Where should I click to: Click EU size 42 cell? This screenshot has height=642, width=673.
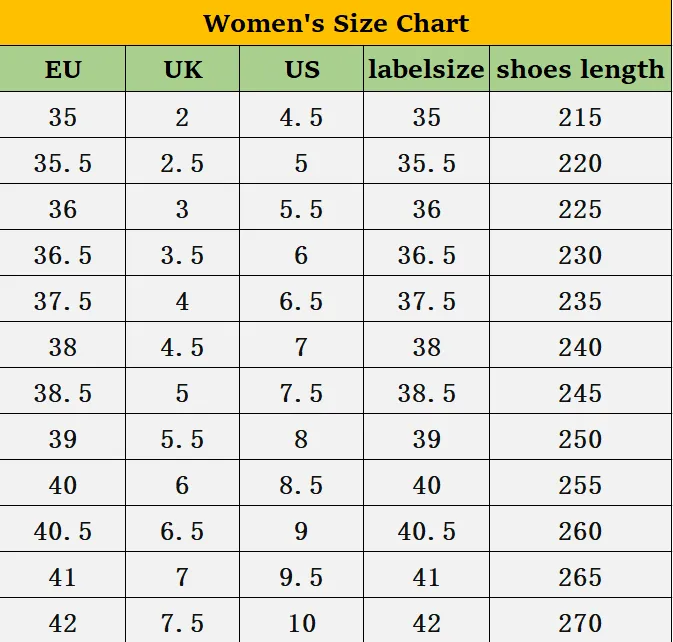click(x=62, y=621)
